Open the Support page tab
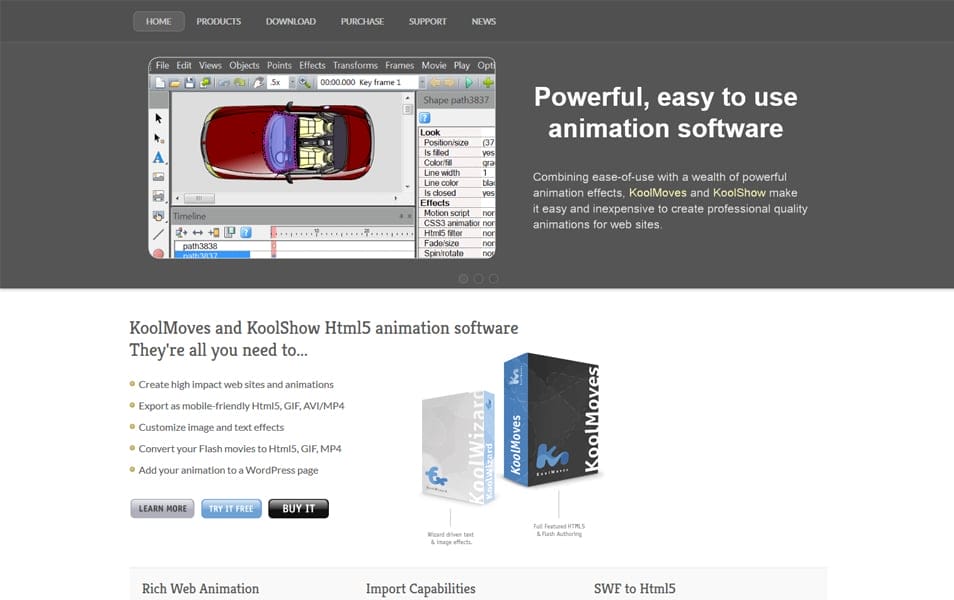Image resolution: width=954 pixels, height=600 pixels. coord(427,21)
